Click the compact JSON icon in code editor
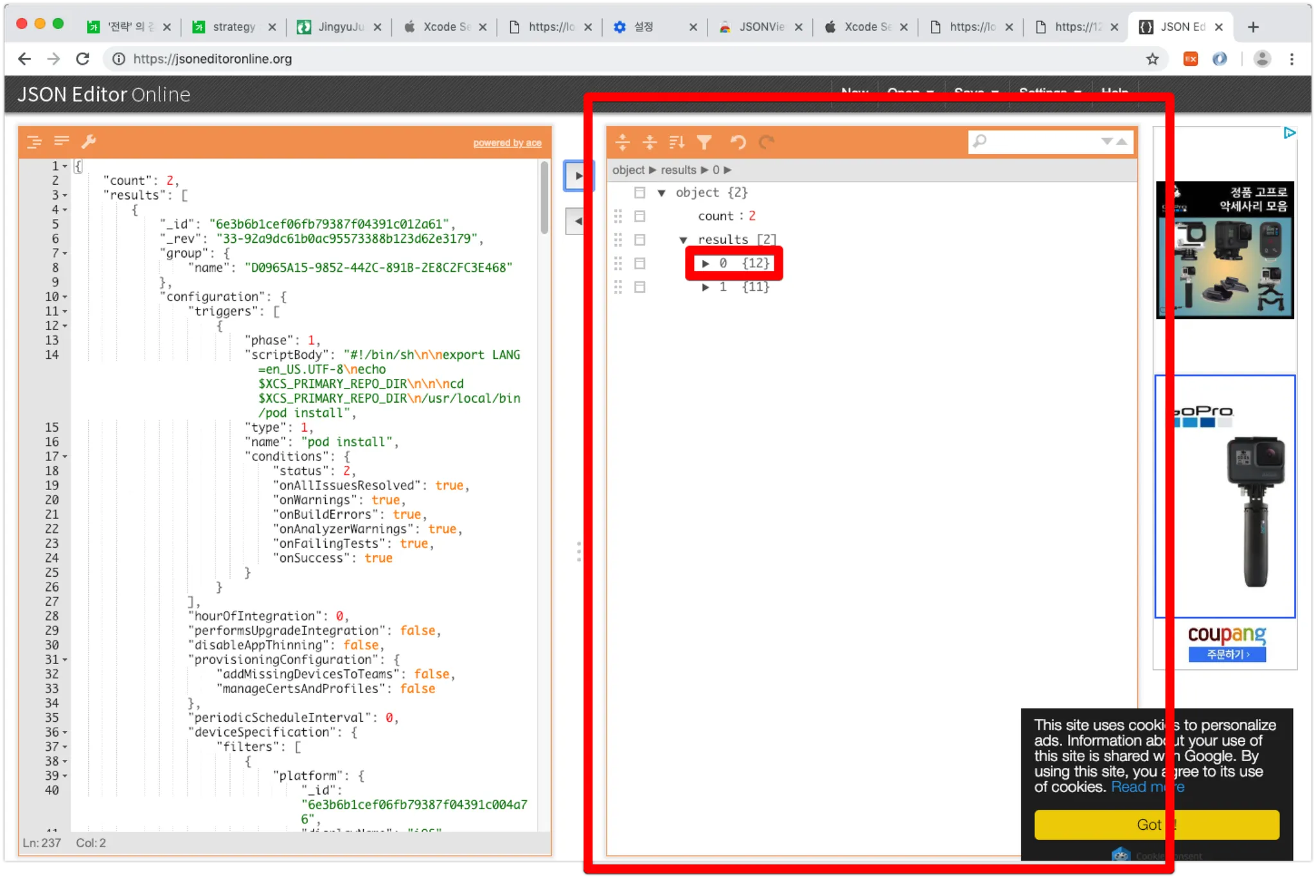The height and width of the screenshot is (896, 1316). click(x=62, y=141)
